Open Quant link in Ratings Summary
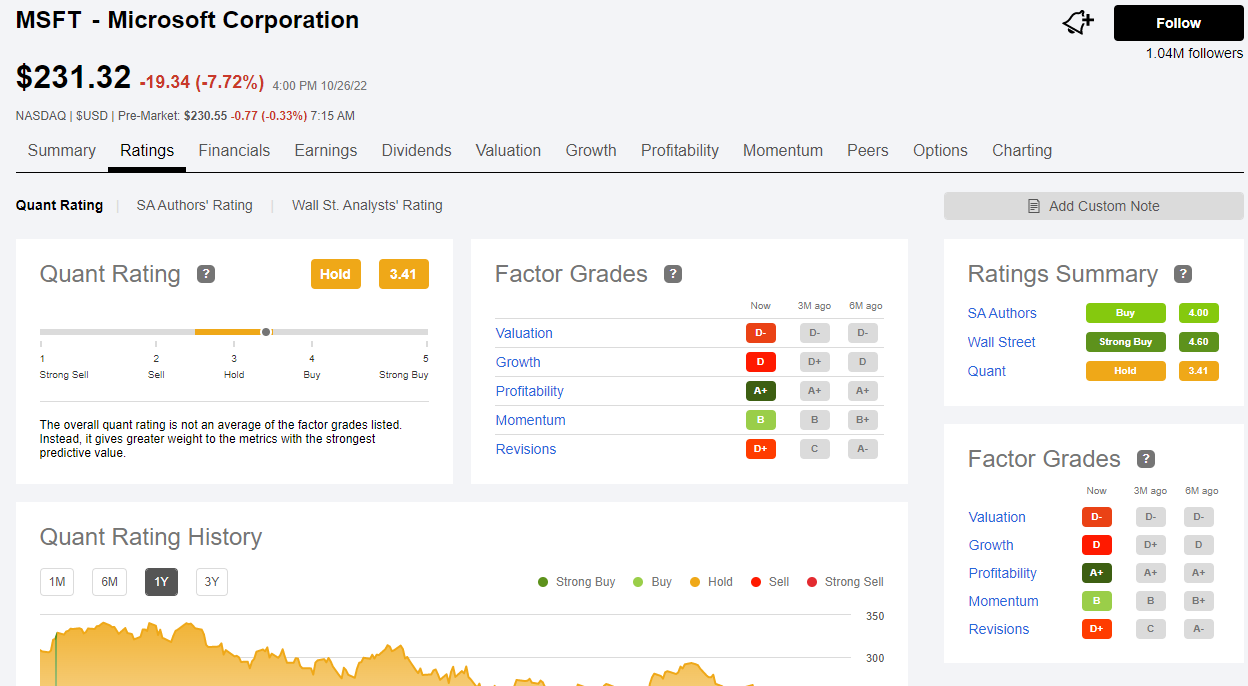 [987, 371]
